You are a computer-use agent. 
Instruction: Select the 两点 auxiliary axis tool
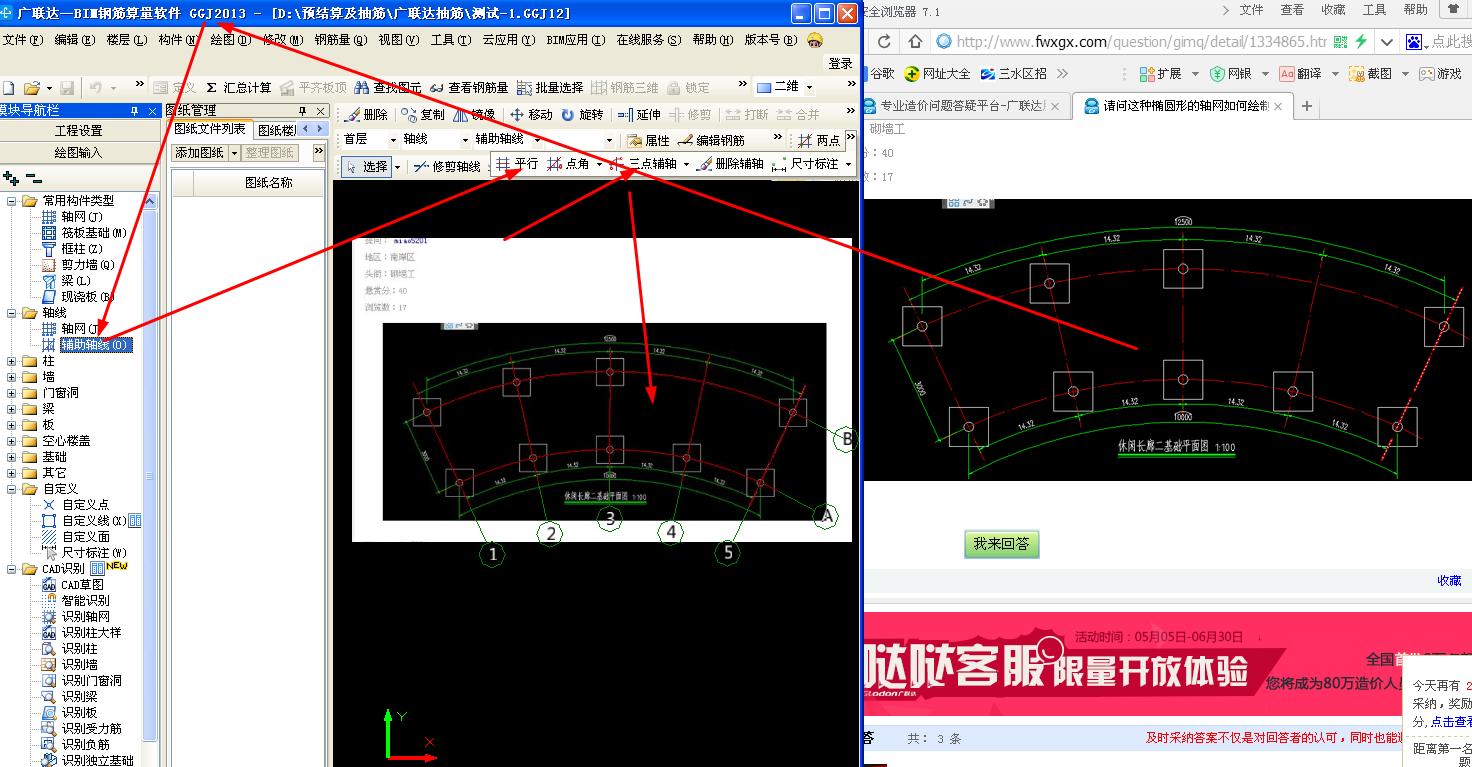click(820, 141)
